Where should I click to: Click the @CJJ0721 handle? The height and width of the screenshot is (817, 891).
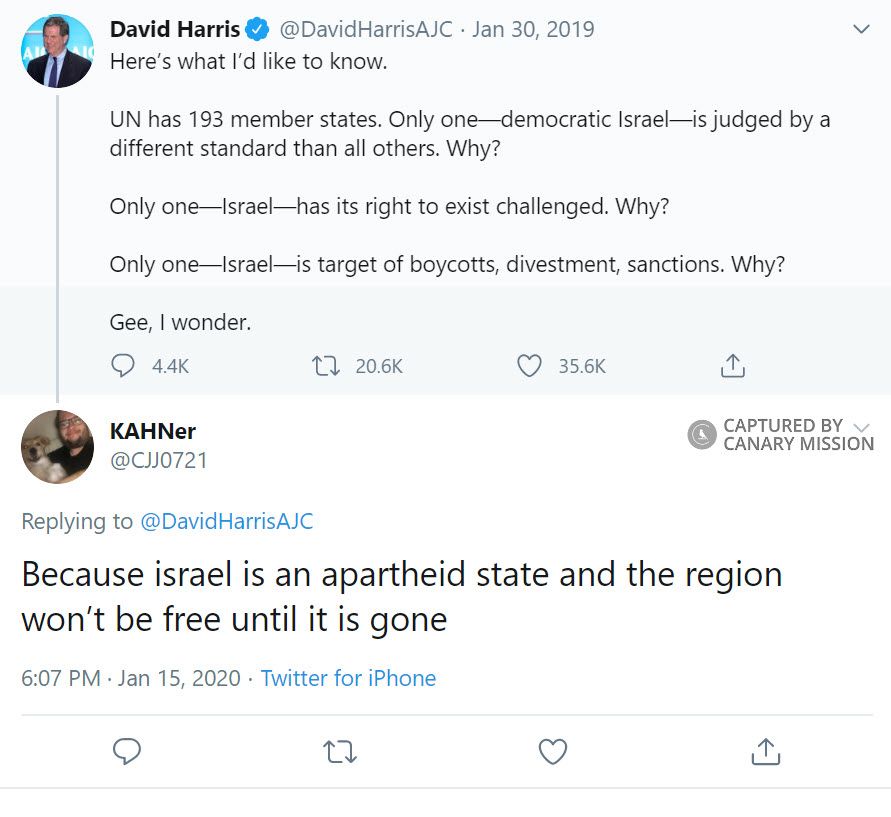pos(158,461)
